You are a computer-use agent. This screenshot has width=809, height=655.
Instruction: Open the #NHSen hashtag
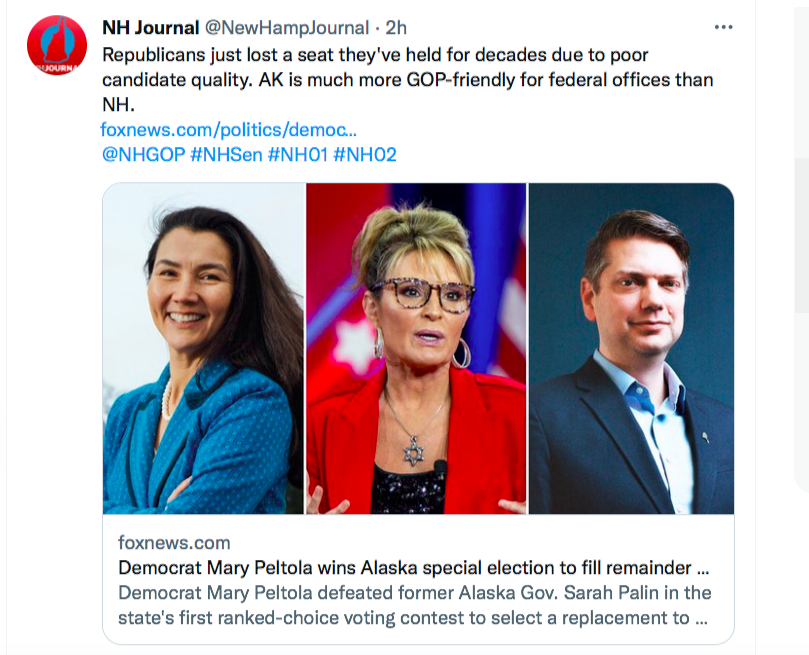(225, 155)
